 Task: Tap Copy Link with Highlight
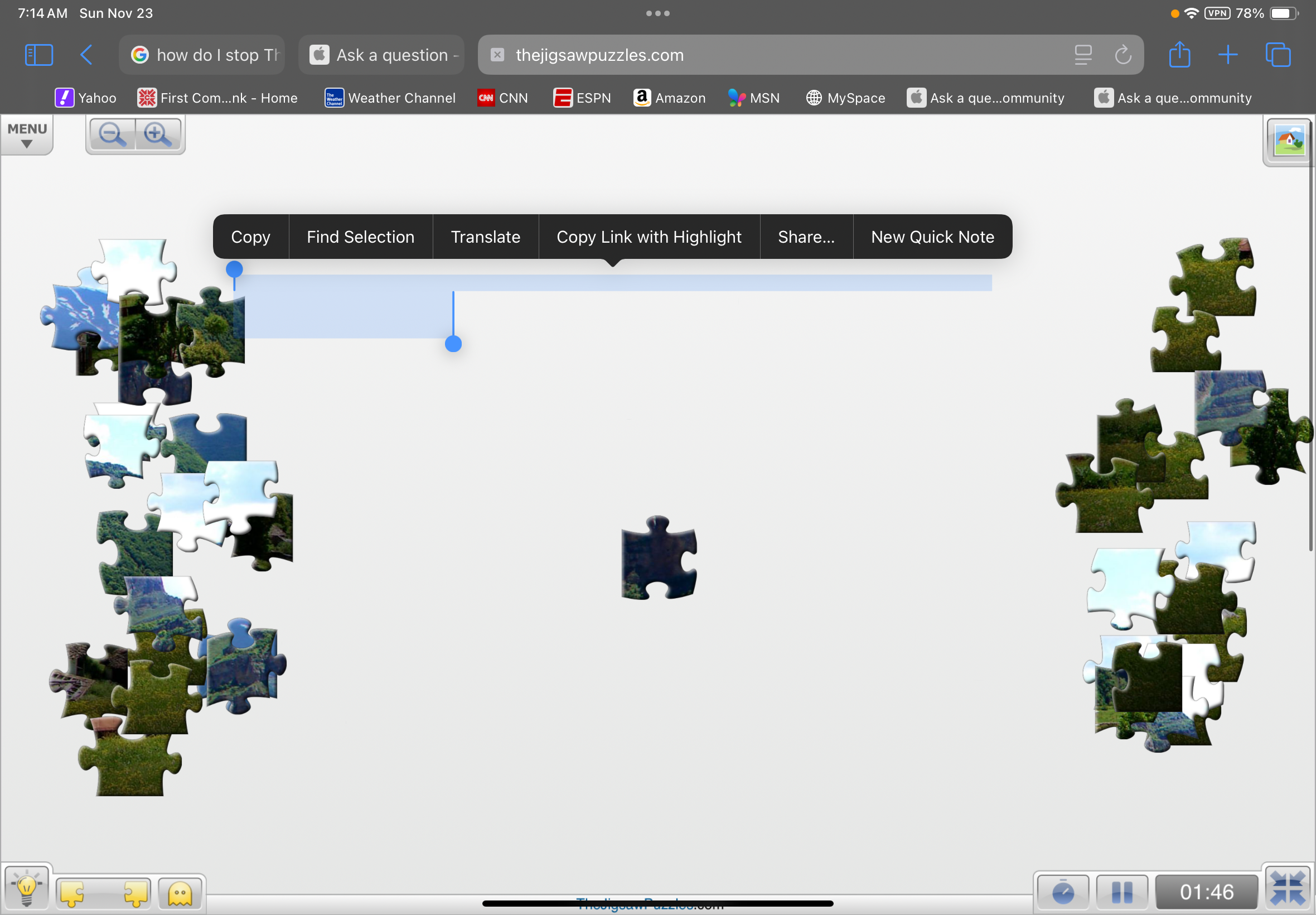(x=649, y=237)
